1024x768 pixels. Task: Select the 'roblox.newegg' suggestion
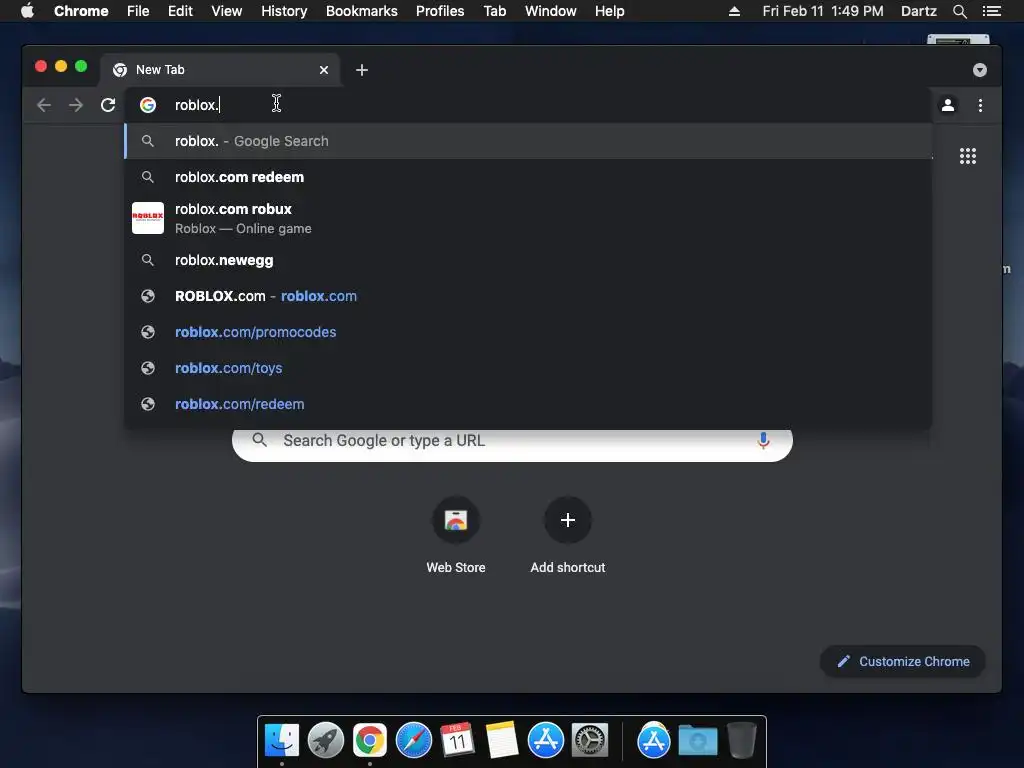(x=528, y=260)
